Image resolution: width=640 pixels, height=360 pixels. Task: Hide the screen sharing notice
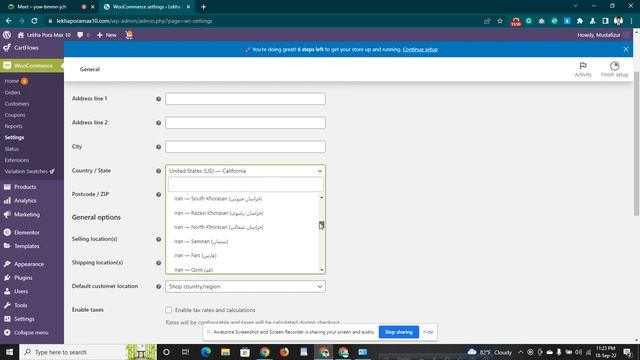428,332
